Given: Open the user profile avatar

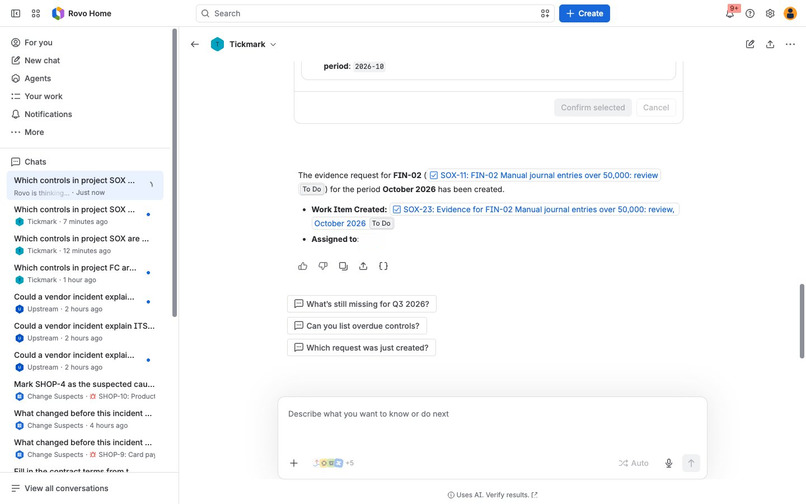Looking at the screenshot, I should 790,13.
